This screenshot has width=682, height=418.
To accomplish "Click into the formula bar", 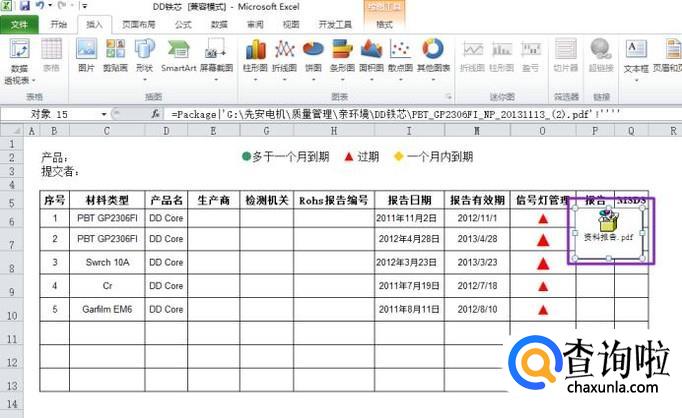I will coord(422,114).
